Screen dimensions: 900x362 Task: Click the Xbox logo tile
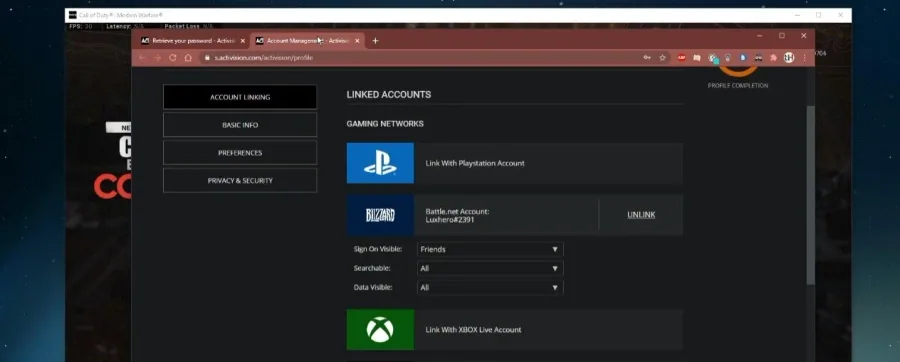(x=380, y=330)
